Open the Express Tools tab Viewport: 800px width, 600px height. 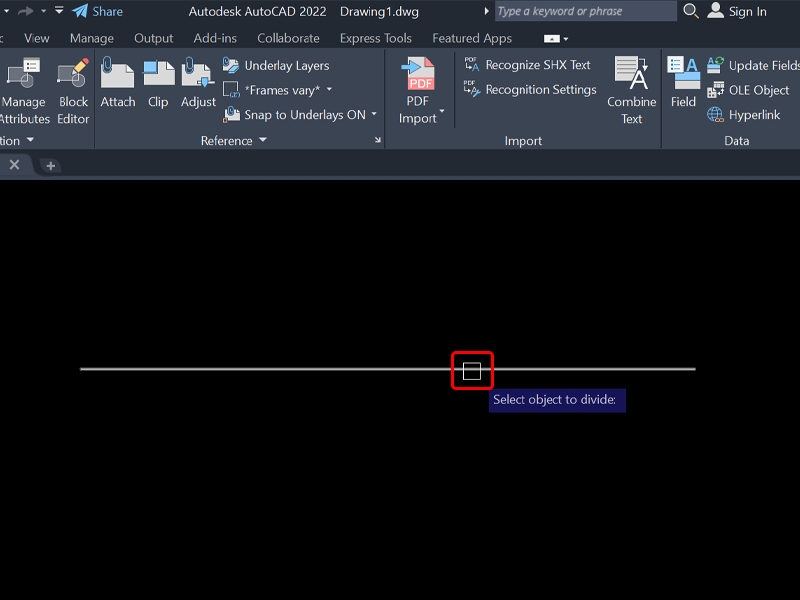click(x=376, y=38)
